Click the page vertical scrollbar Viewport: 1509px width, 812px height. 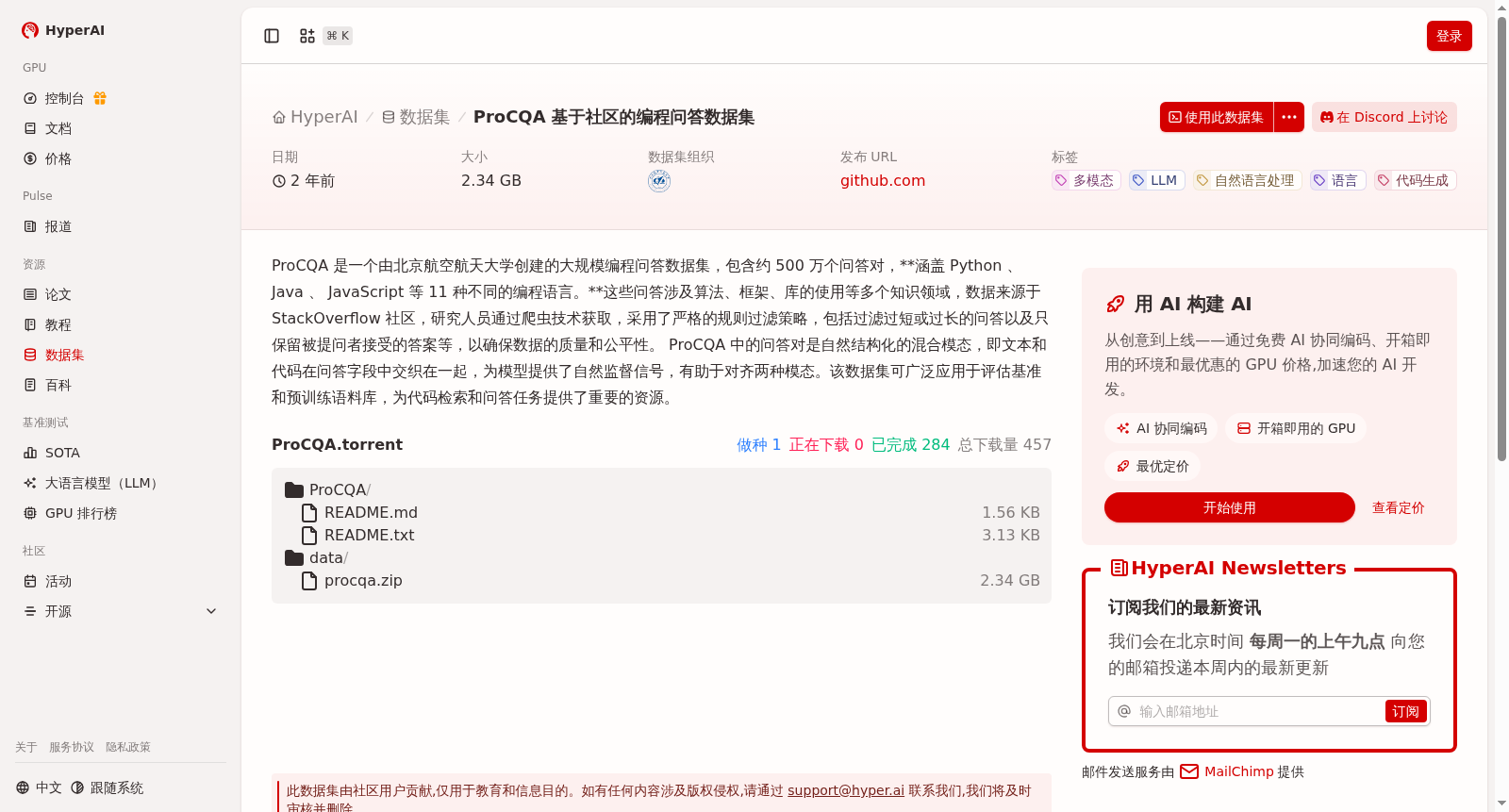point(1501,239)
